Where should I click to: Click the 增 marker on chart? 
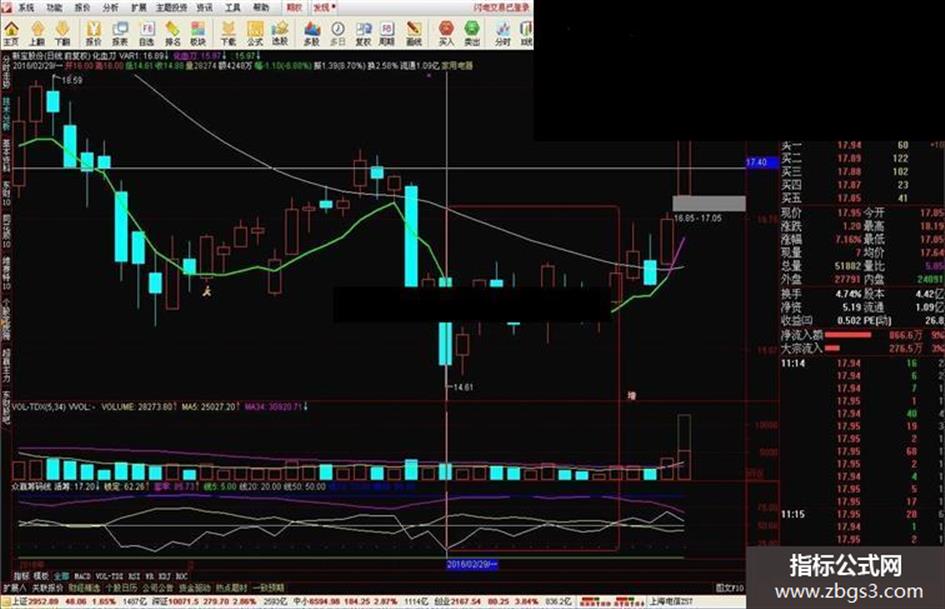[631, 396]
